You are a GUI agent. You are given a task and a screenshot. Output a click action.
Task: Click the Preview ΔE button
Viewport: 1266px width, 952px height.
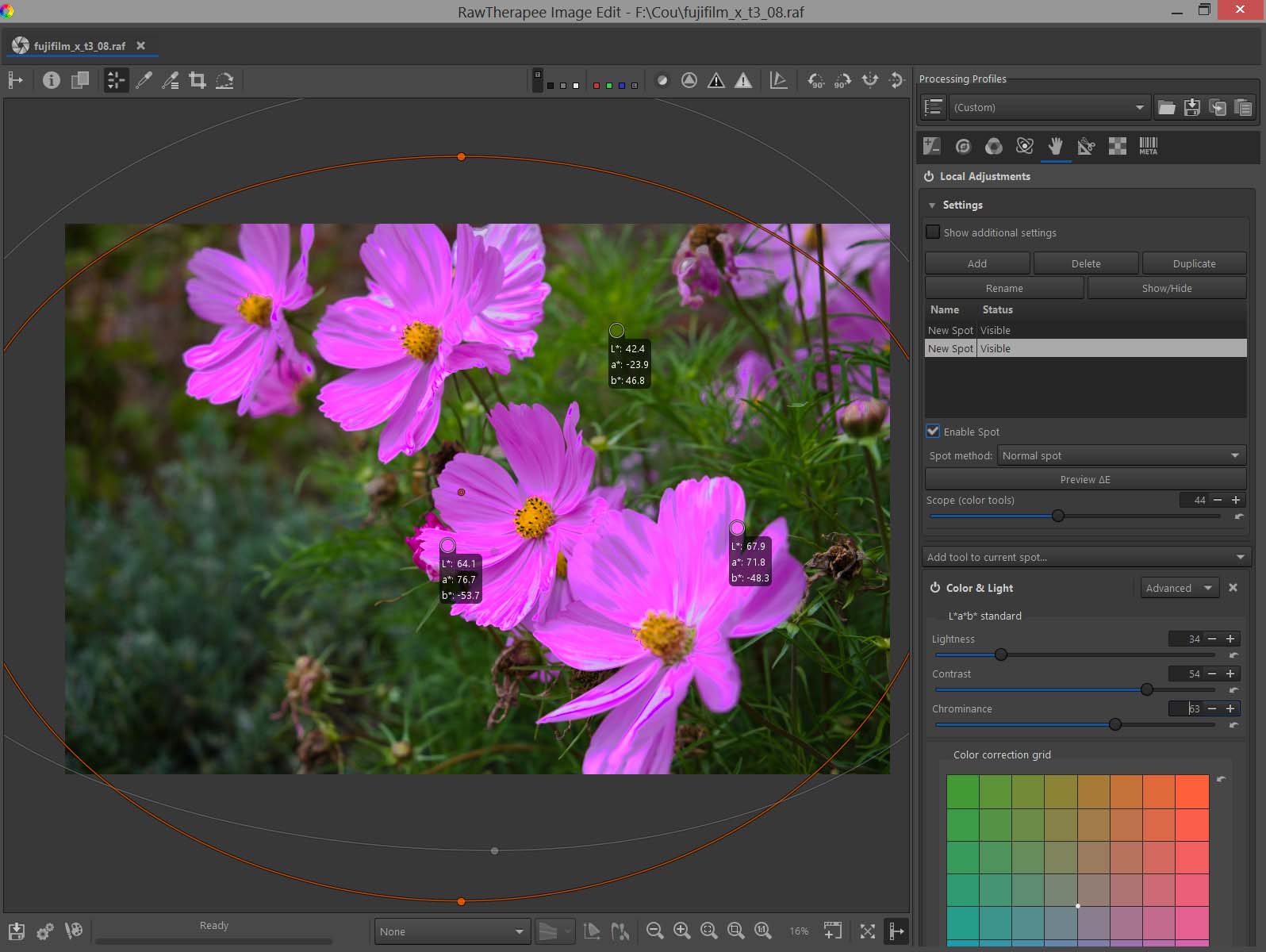(1085, 479)
